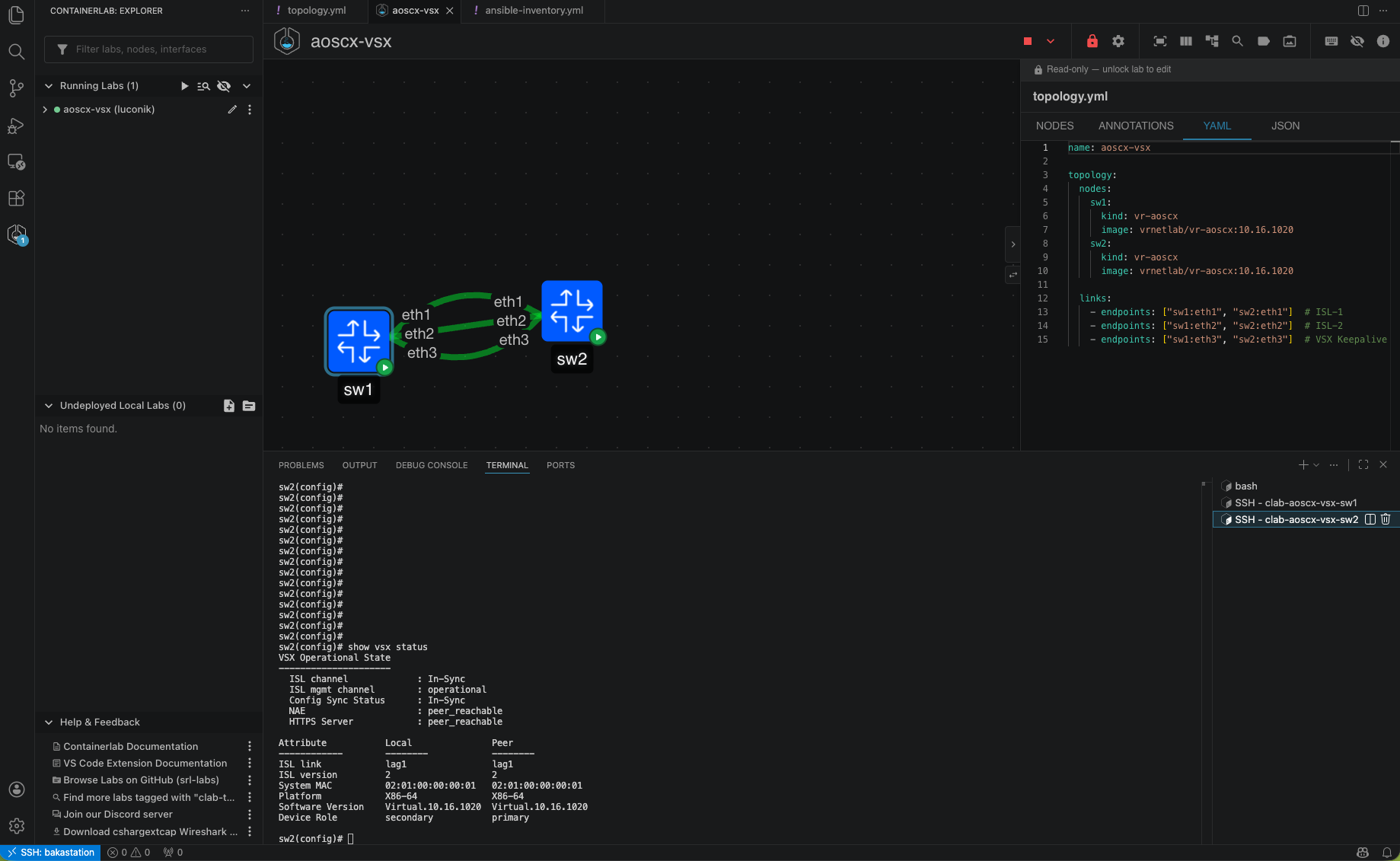
Task: Open the PROBLEMS panel tab
Action: (x=301, y=465)
